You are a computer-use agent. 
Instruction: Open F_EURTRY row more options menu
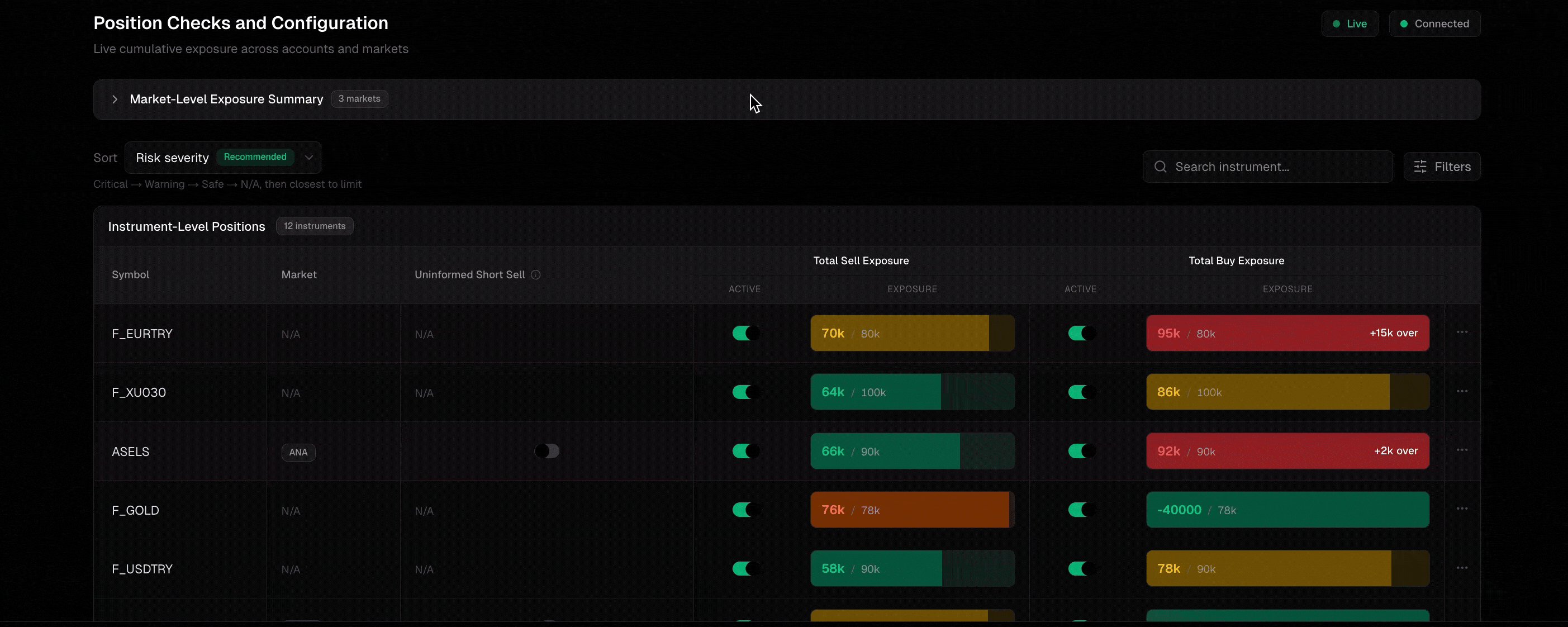point(1462,332)
